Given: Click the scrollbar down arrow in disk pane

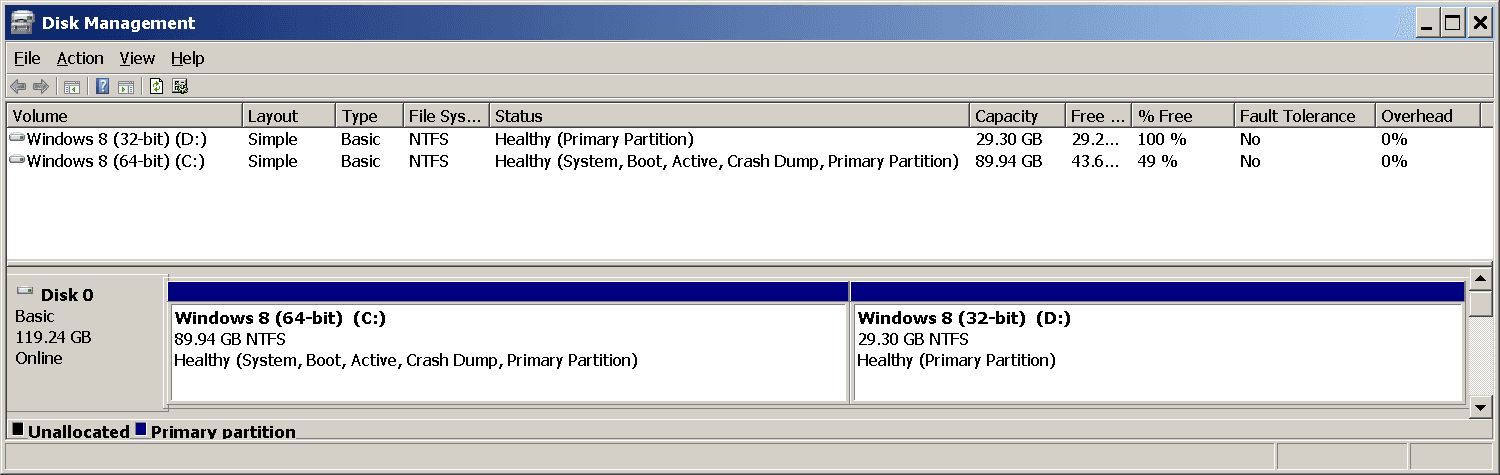Looking at the screenshot, I should pyautogui.click(x=1480, y=407).
